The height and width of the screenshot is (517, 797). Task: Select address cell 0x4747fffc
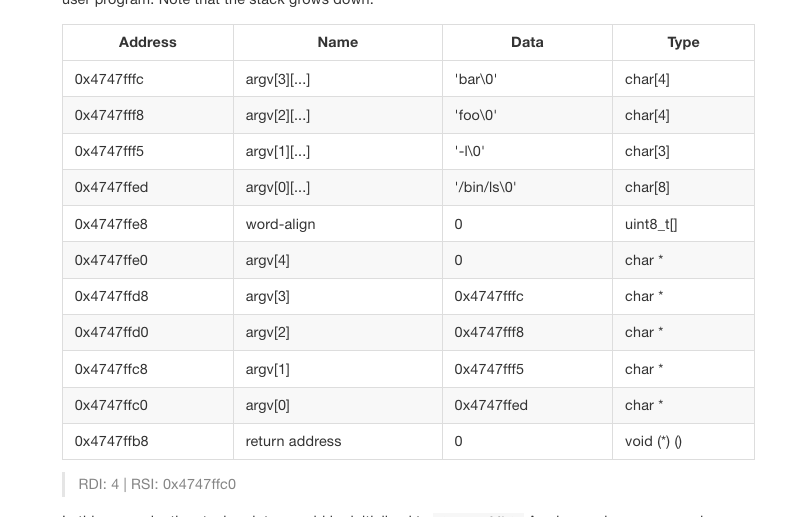(109, 79)
